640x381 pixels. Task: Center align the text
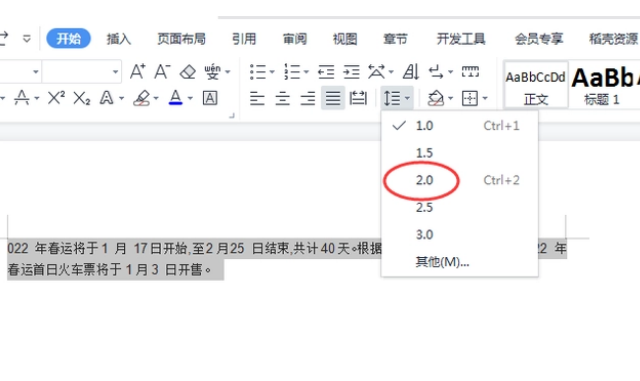tap(282, 98)
